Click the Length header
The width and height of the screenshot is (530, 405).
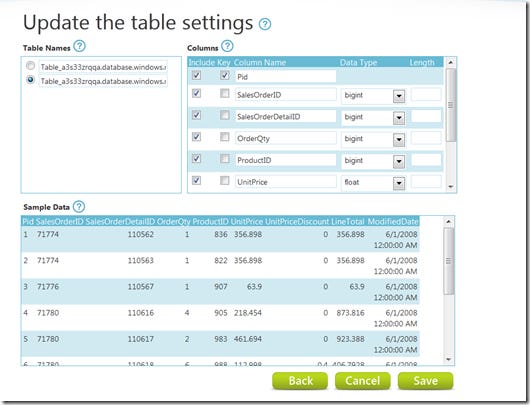point(422,63)
